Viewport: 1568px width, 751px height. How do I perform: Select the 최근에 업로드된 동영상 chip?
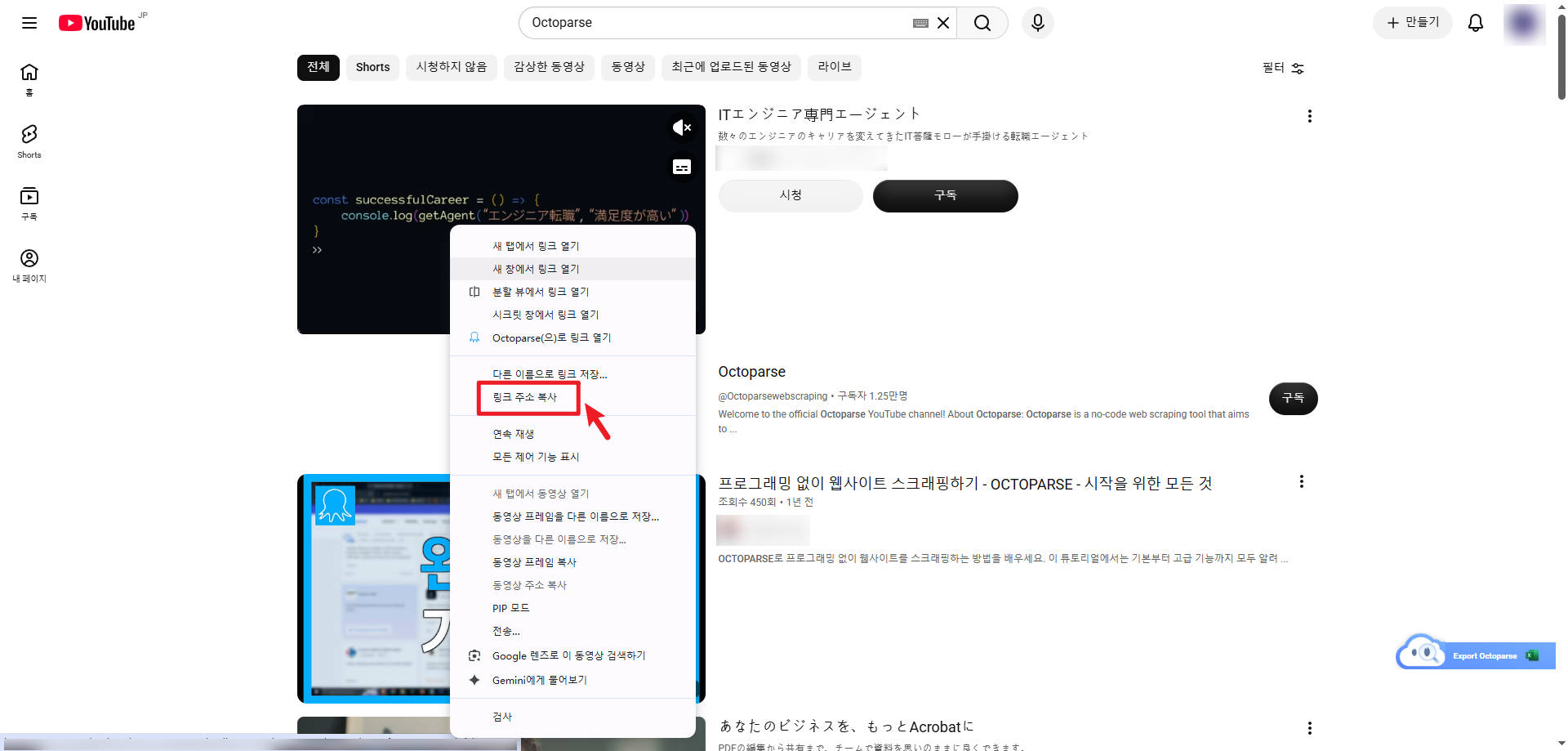click(x=731, y=68)
